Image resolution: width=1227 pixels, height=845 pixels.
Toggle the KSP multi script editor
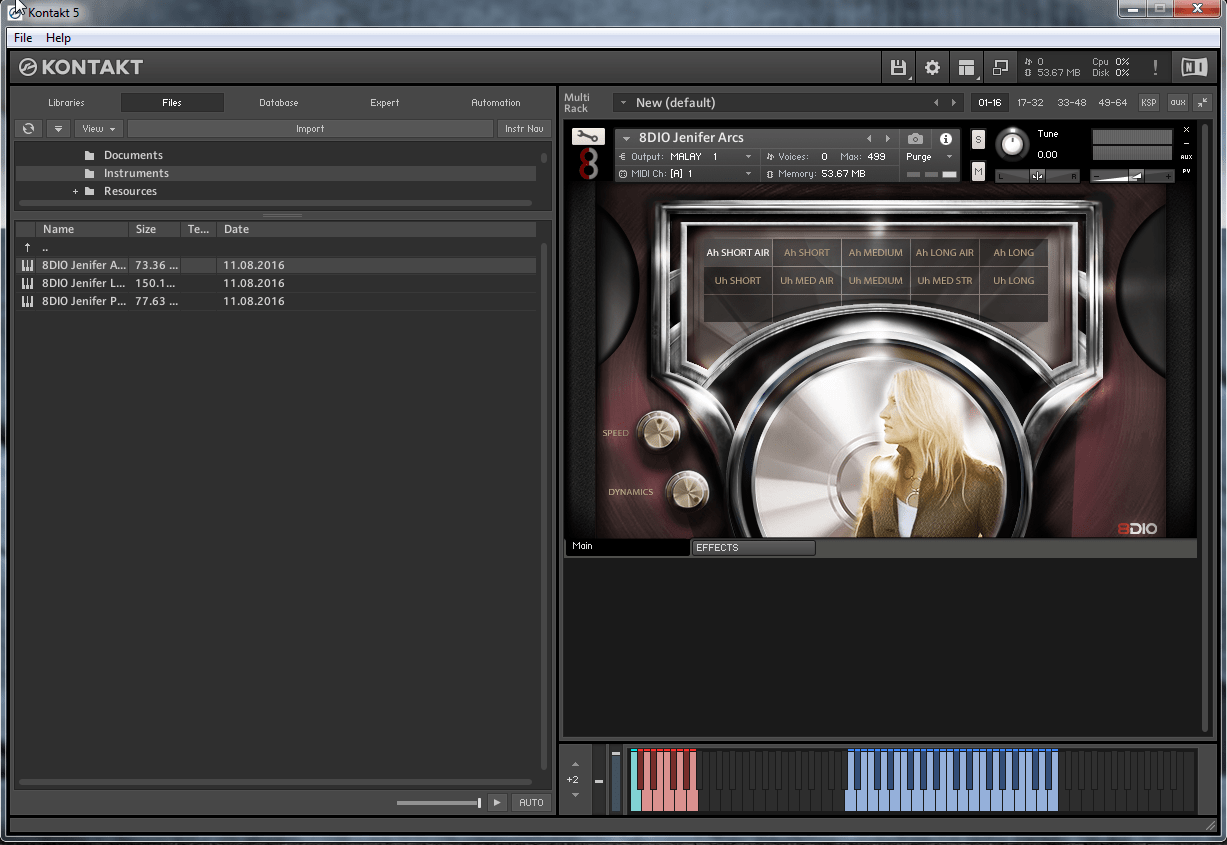(1149, 102)
